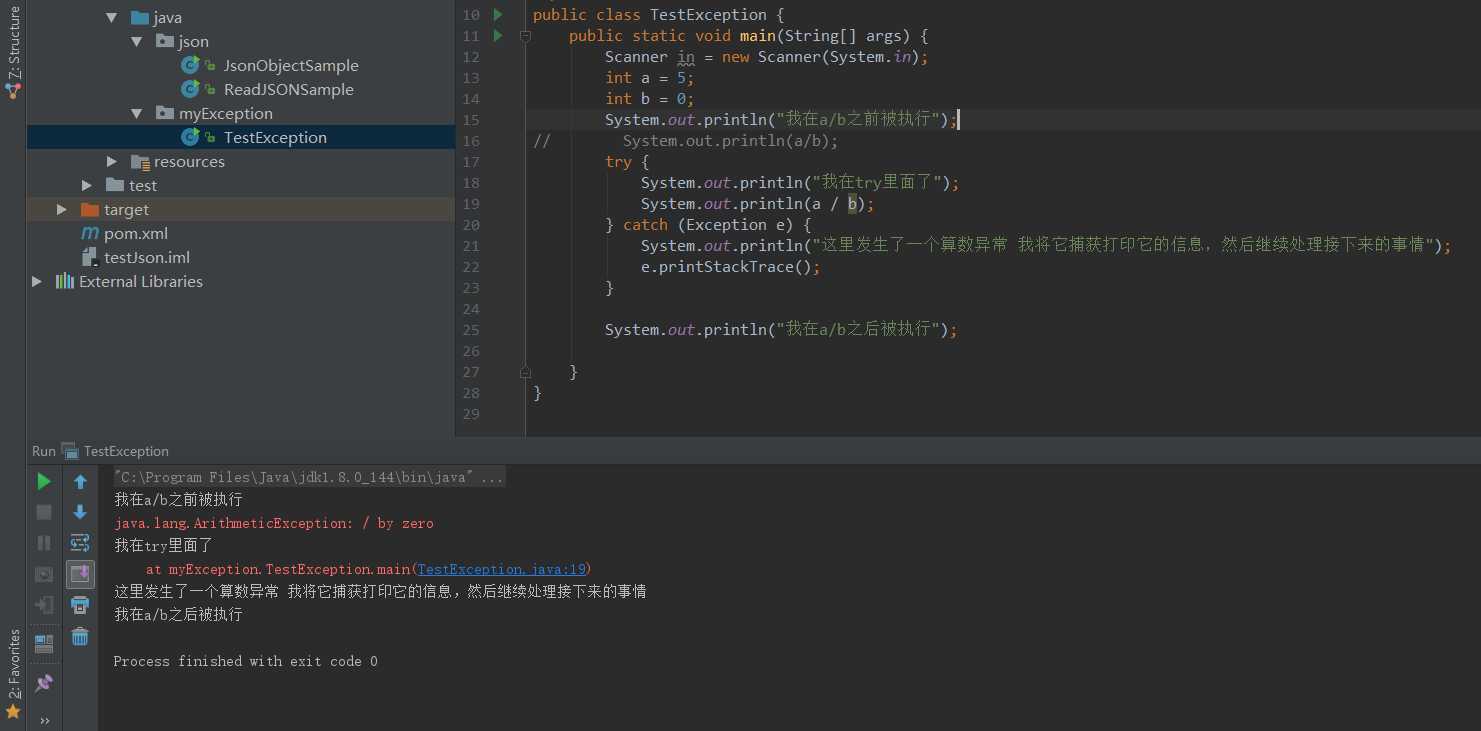The height and width of the screenshot is (731, 1481).
Task: Select ReadJSONSample class in project tree
Action: tap(289, 90)
